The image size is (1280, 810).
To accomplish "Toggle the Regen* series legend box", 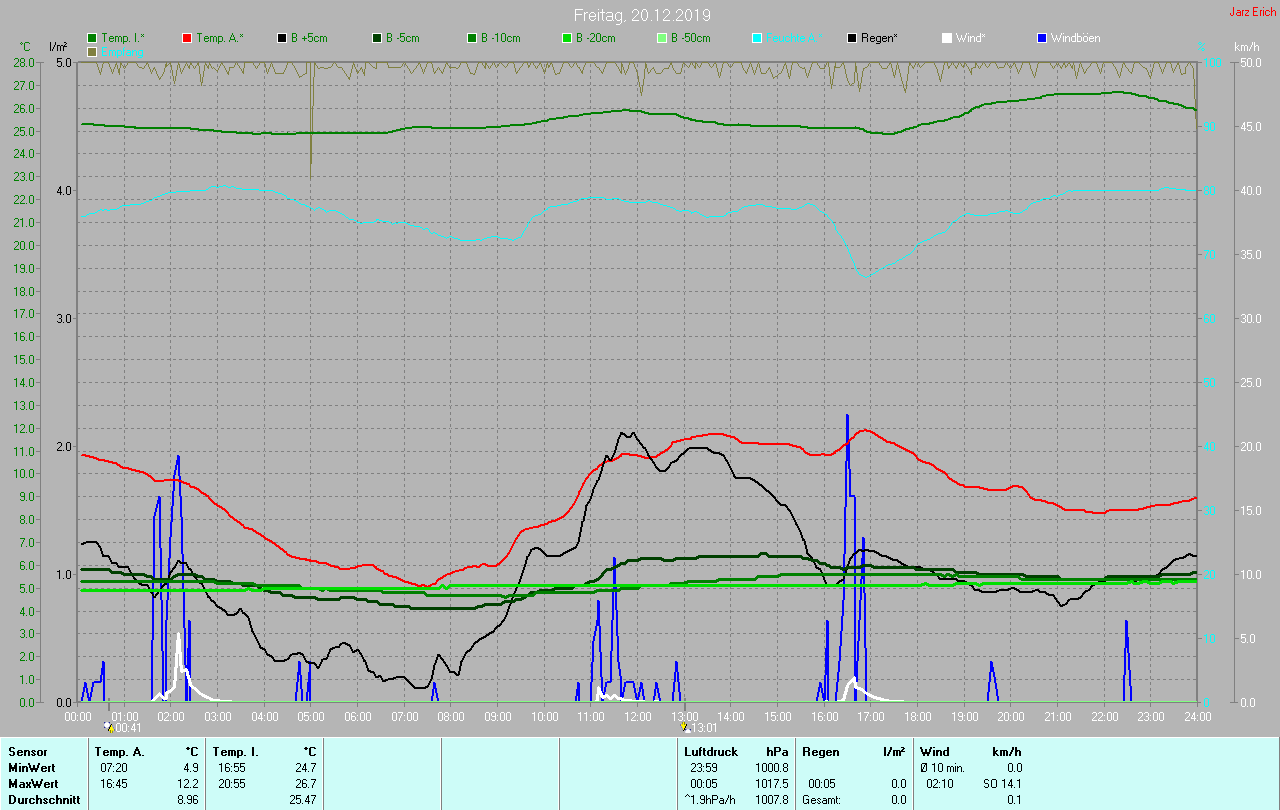I will click(x=852, y=38).
